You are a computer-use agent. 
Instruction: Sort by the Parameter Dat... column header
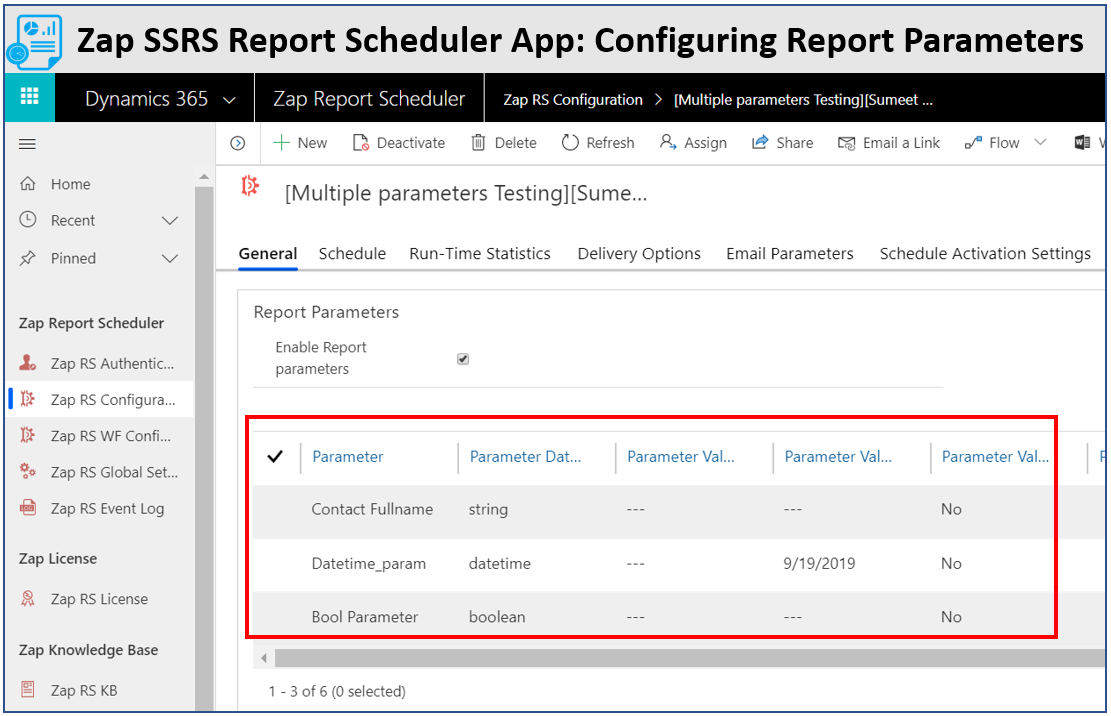point(525,457)
